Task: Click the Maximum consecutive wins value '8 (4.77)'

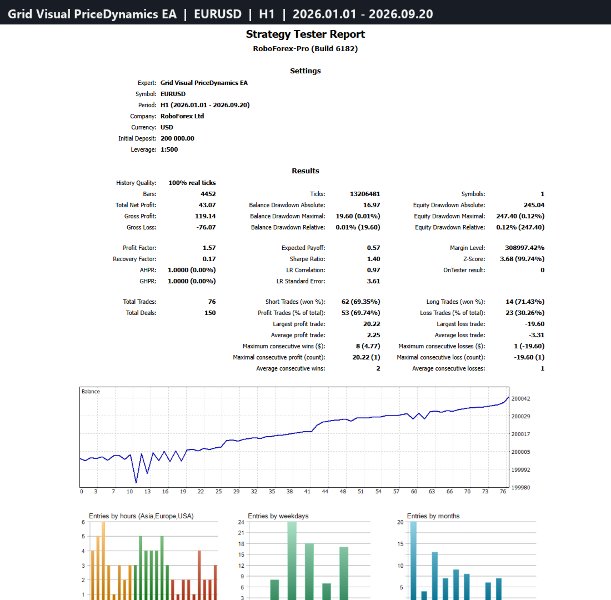Action: click(368, 346)
